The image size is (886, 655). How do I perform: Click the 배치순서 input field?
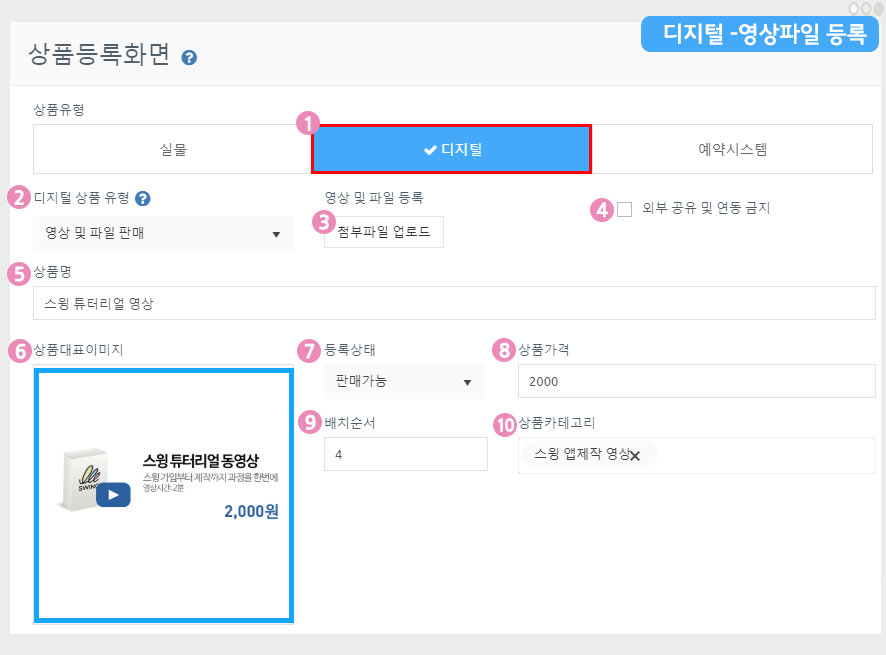(405, 454)
